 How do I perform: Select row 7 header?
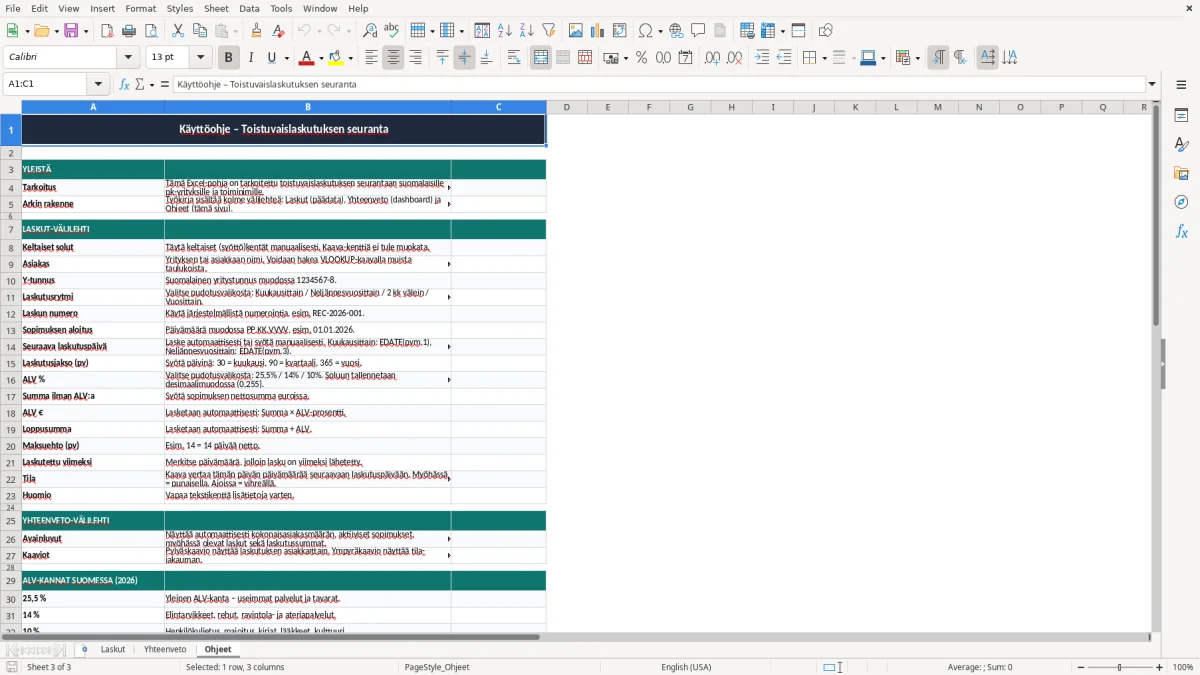11,229
